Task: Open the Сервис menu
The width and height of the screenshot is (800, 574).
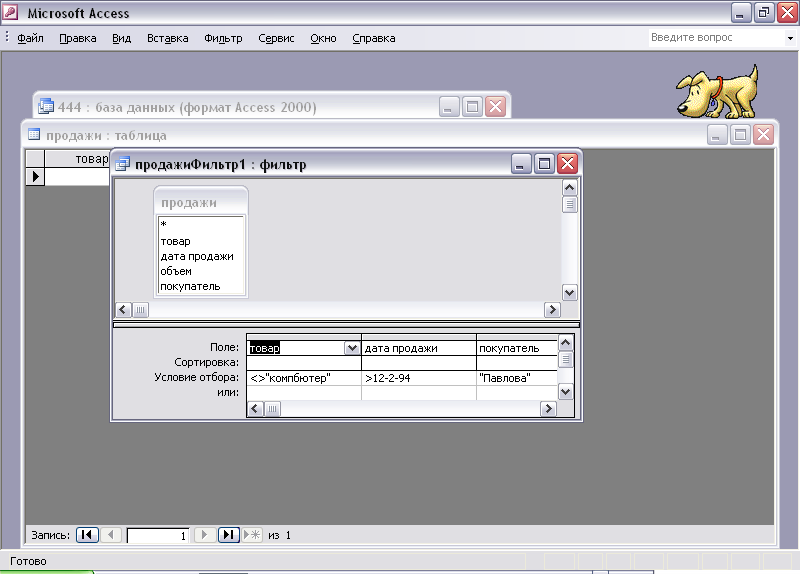Action: 276,38
